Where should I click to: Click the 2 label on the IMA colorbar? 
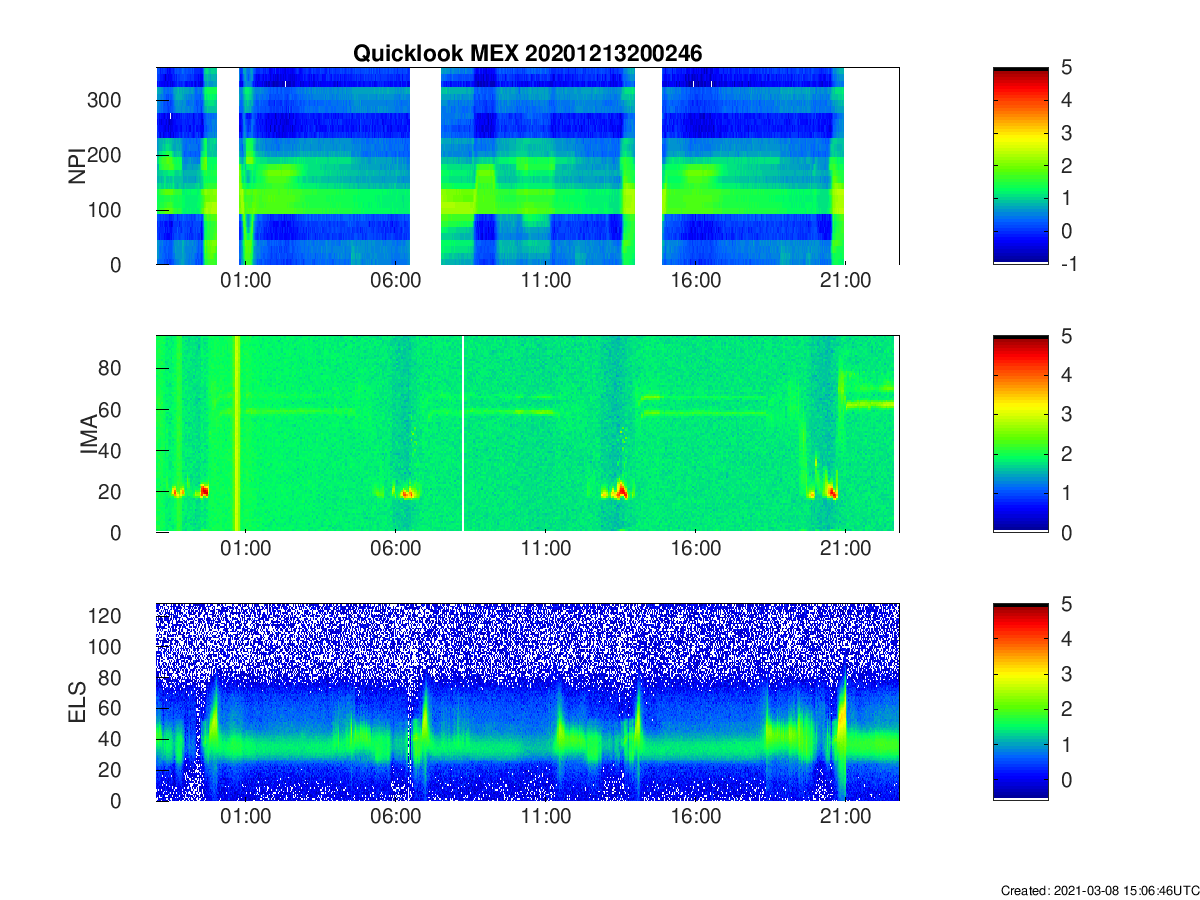click(x=1065, y=454)
